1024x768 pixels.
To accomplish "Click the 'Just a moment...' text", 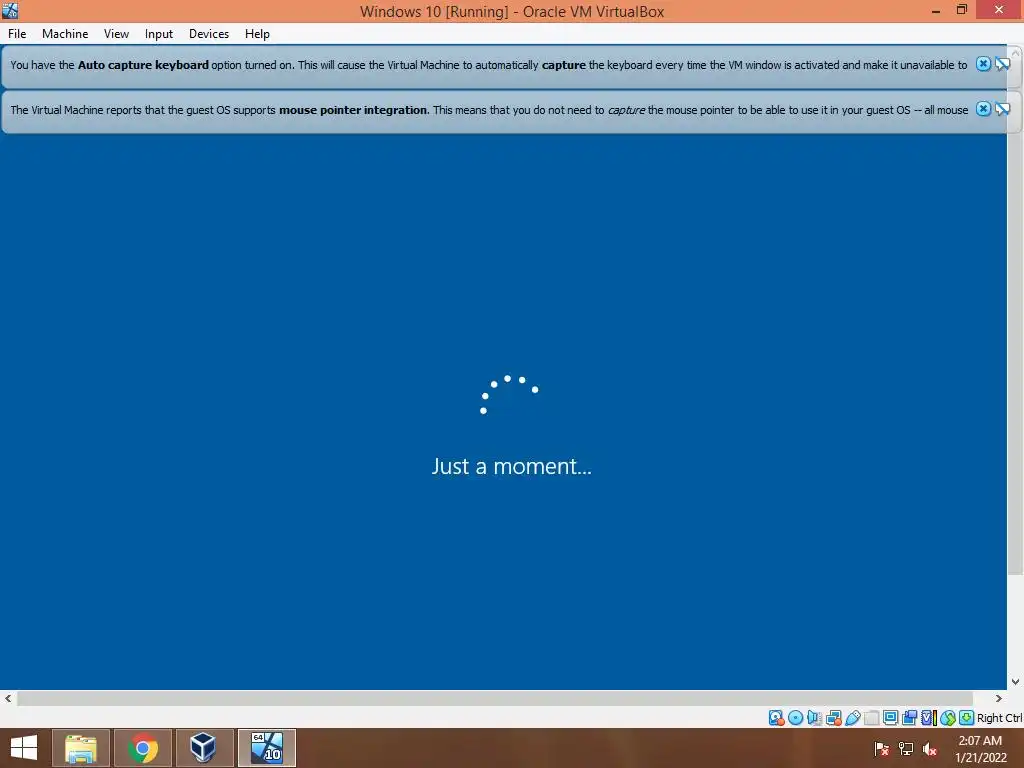I will [511, 466].
